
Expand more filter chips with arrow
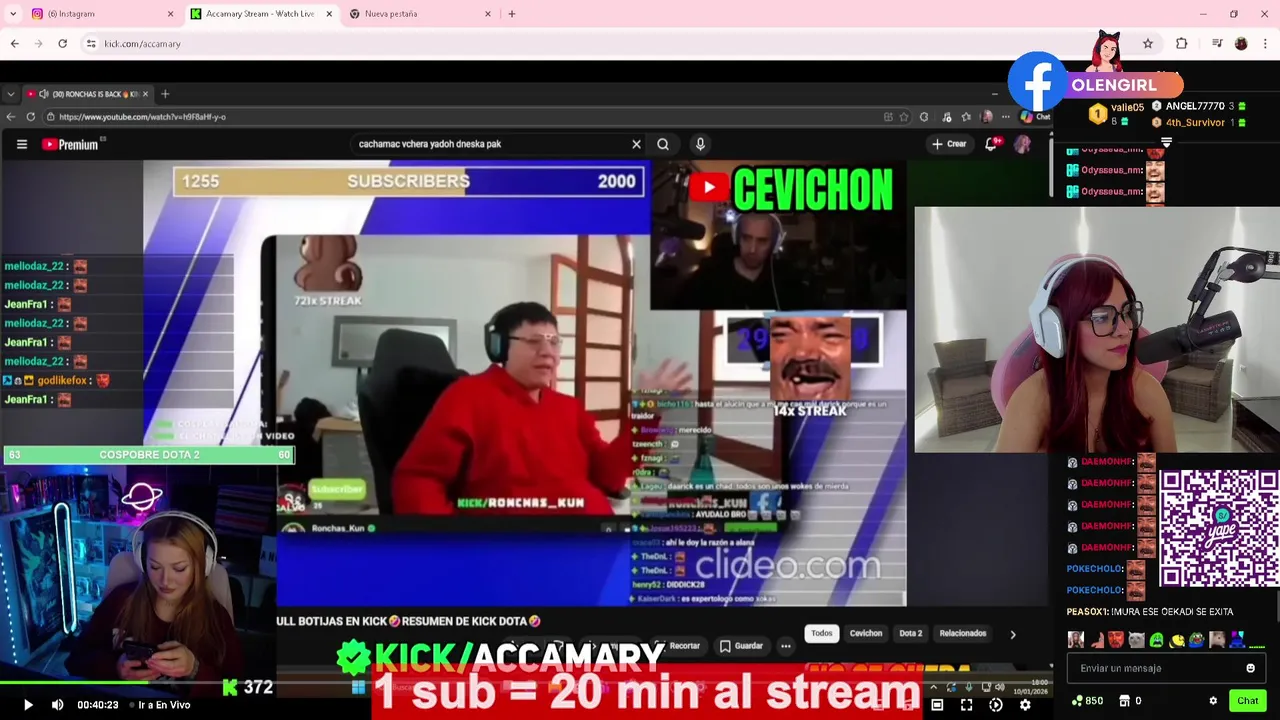tap(1012, 634)
